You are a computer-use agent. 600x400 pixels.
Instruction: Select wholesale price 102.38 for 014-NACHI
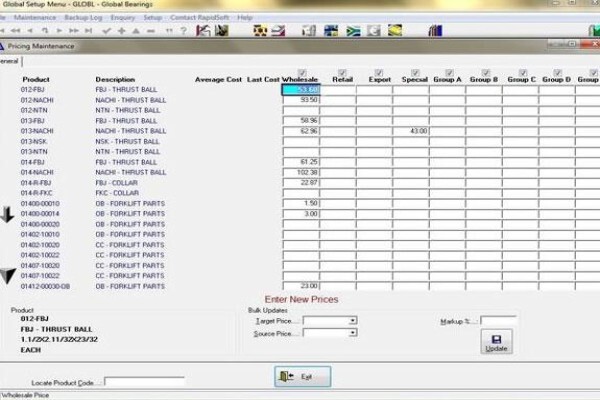pos(301,172)
